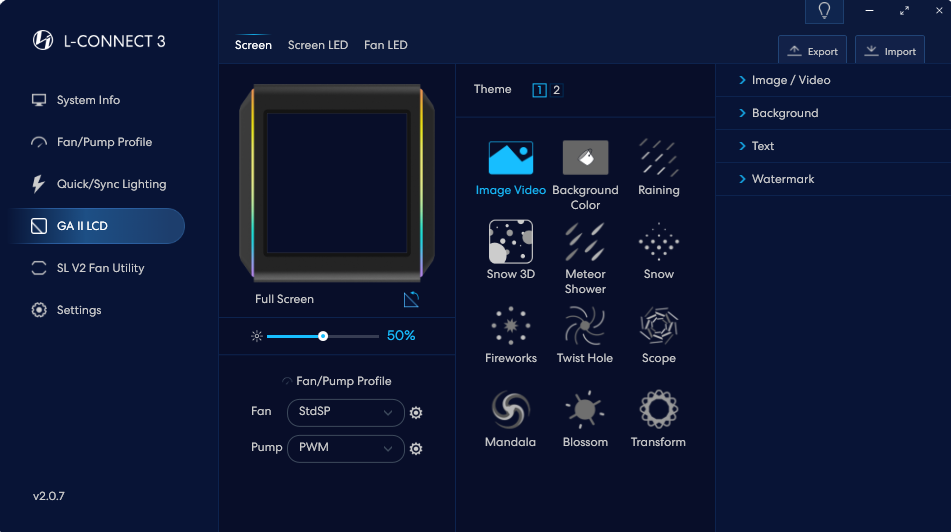Open Pump profile gear settings
Image resolution: width=951 pixels, height=532 pixels.
point(416,448)
